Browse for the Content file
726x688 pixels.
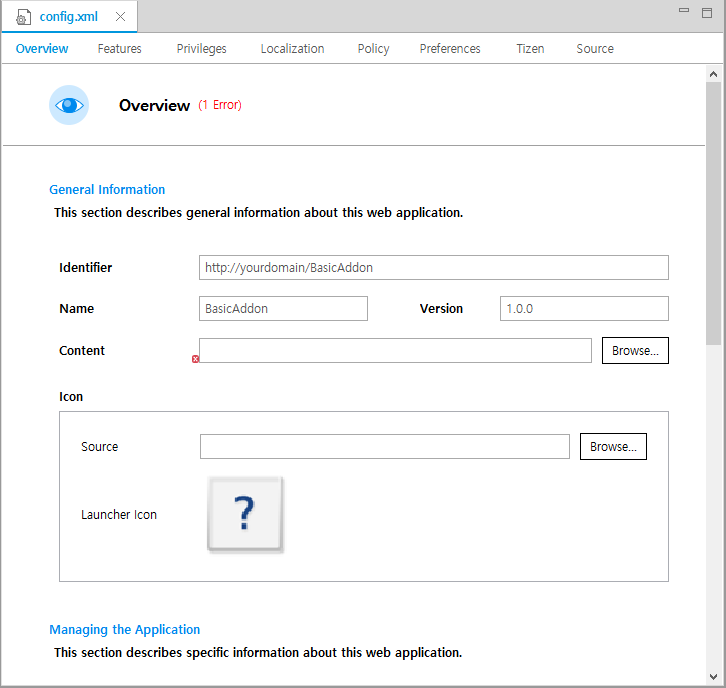(x=635, y=351)
